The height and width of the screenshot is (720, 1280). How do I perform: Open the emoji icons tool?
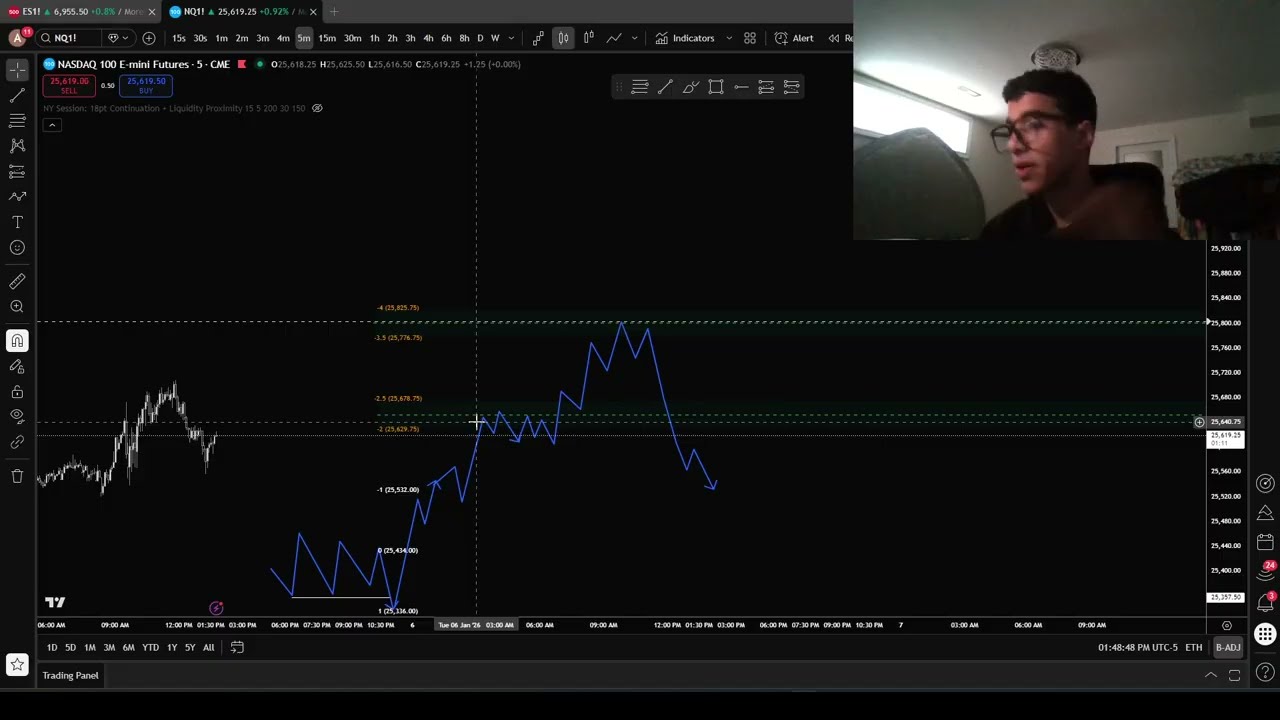click(x=17, y=248)
